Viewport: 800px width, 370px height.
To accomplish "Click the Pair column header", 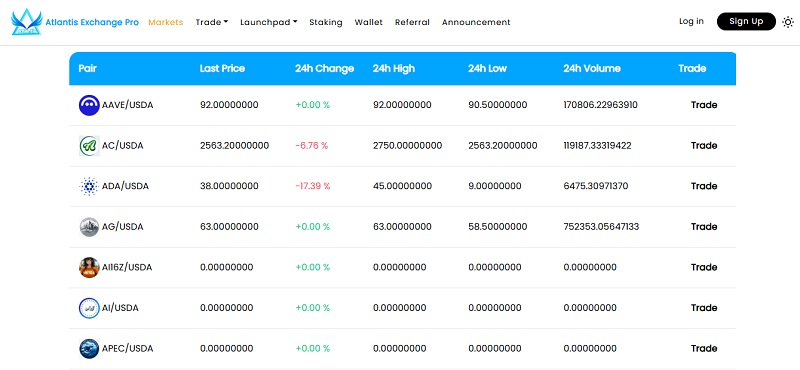I will [x=87, y=68].
